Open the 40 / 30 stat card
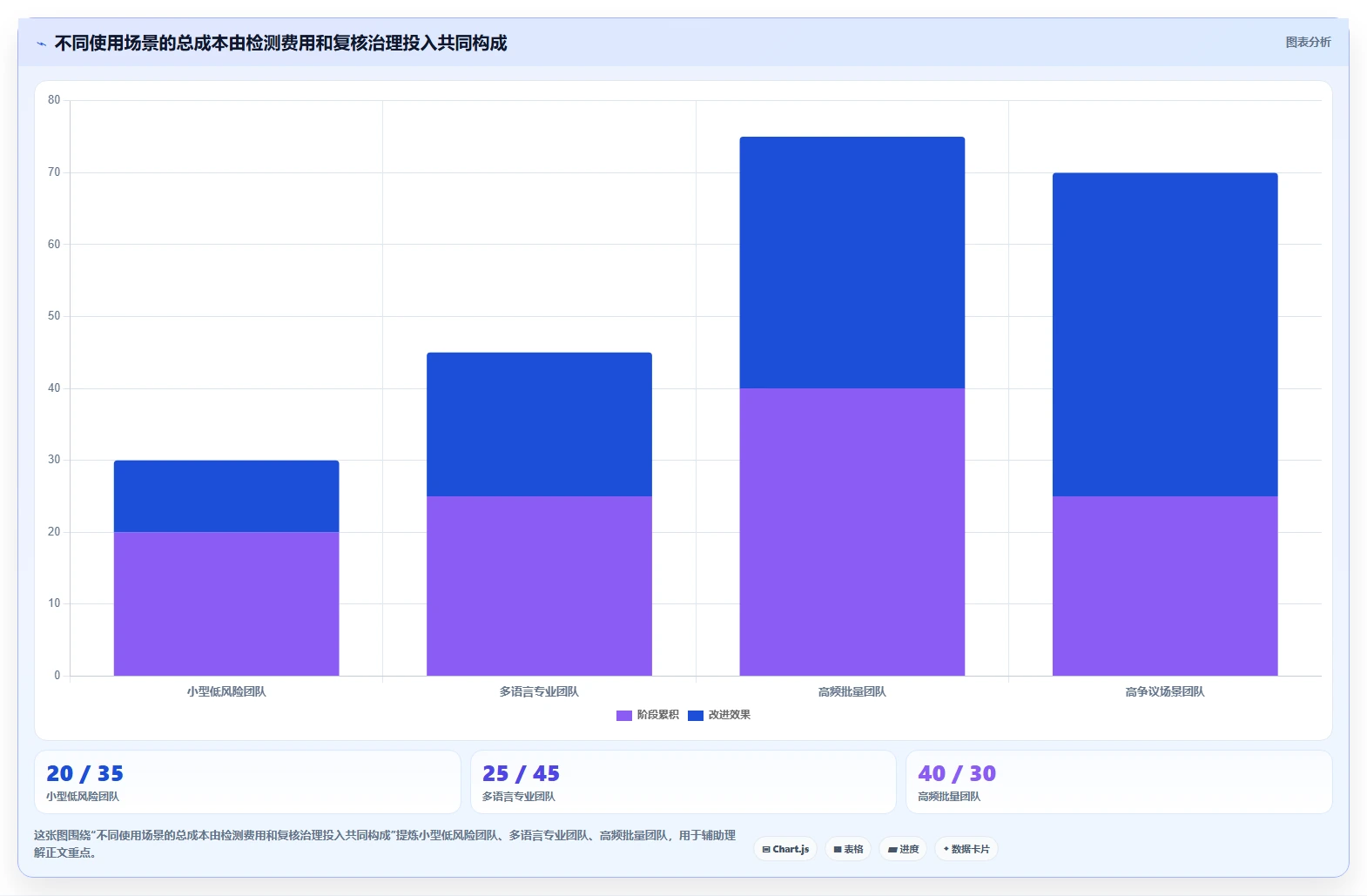The image size is (1367, 896). click(1120, 782)
